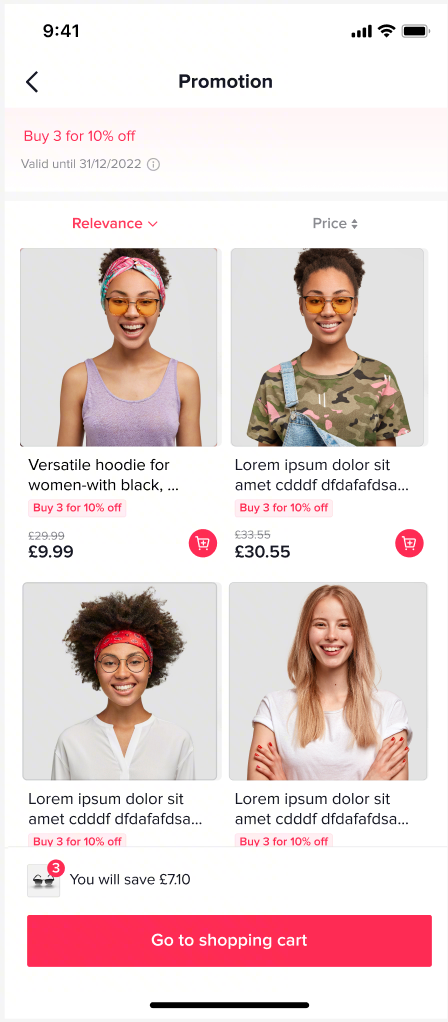The image size is (448, 1022).
Task: Tap the 'Buy 3 for 10% off' banner heading
Action: tap(80, 136)
